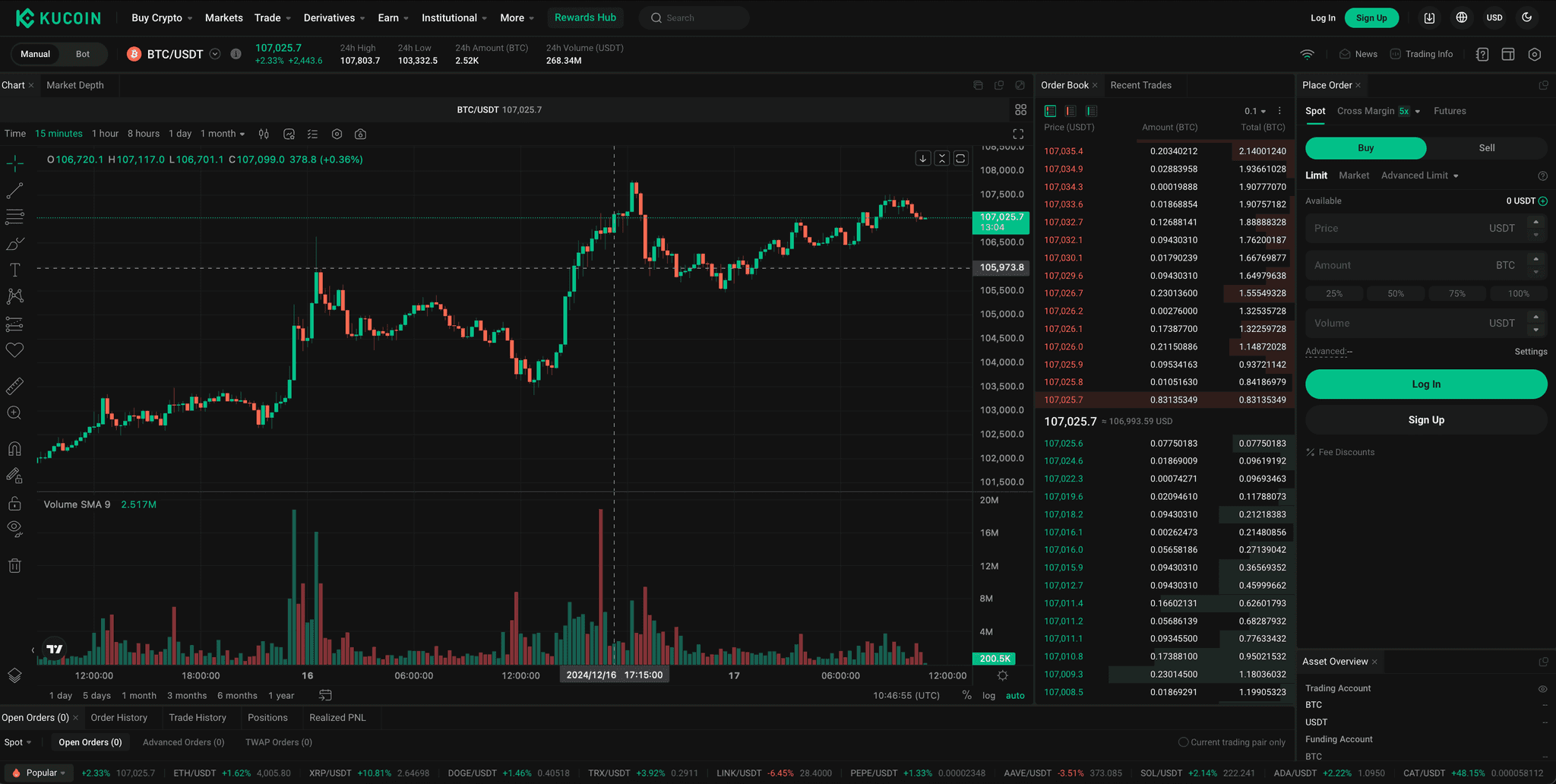
Task: Switch trading mode to Bot
Action: click(x=83, y=54)
